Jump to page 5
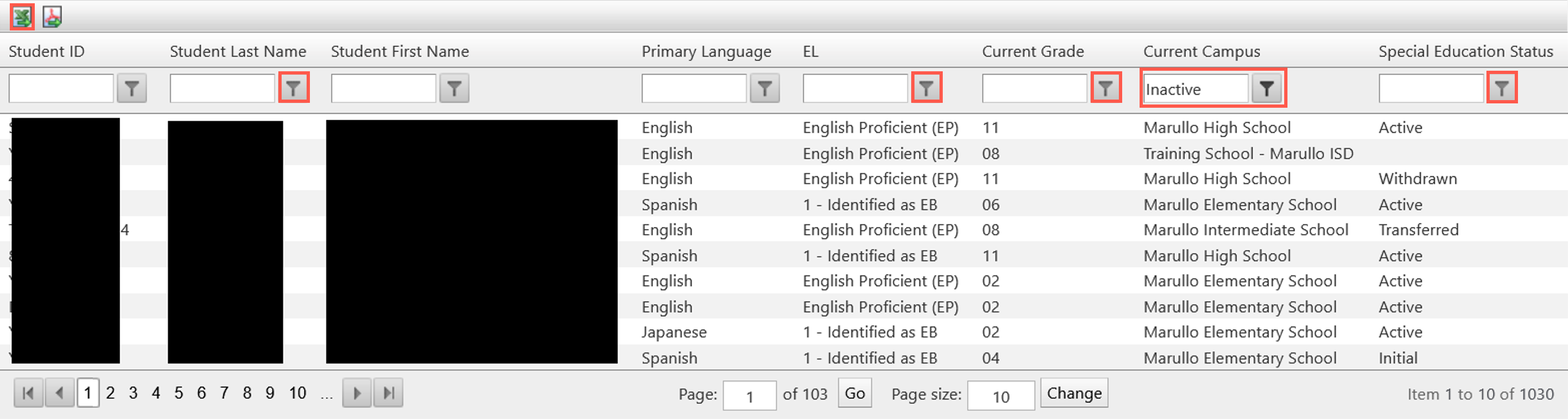Screen dimensions: 1568x419 [178, 393]
